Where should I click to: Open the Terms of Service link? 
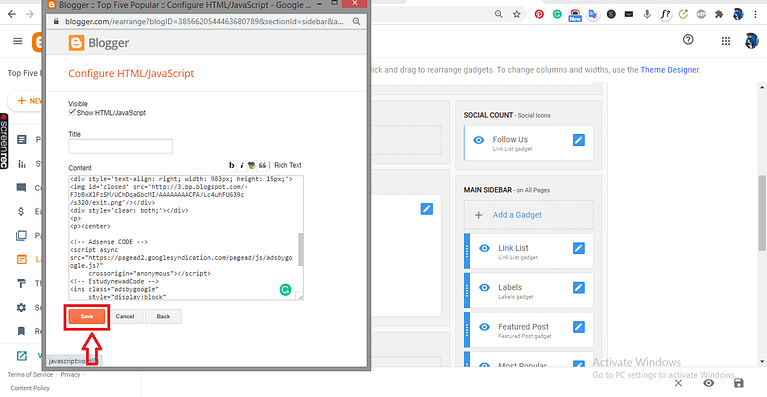[30, 375]
